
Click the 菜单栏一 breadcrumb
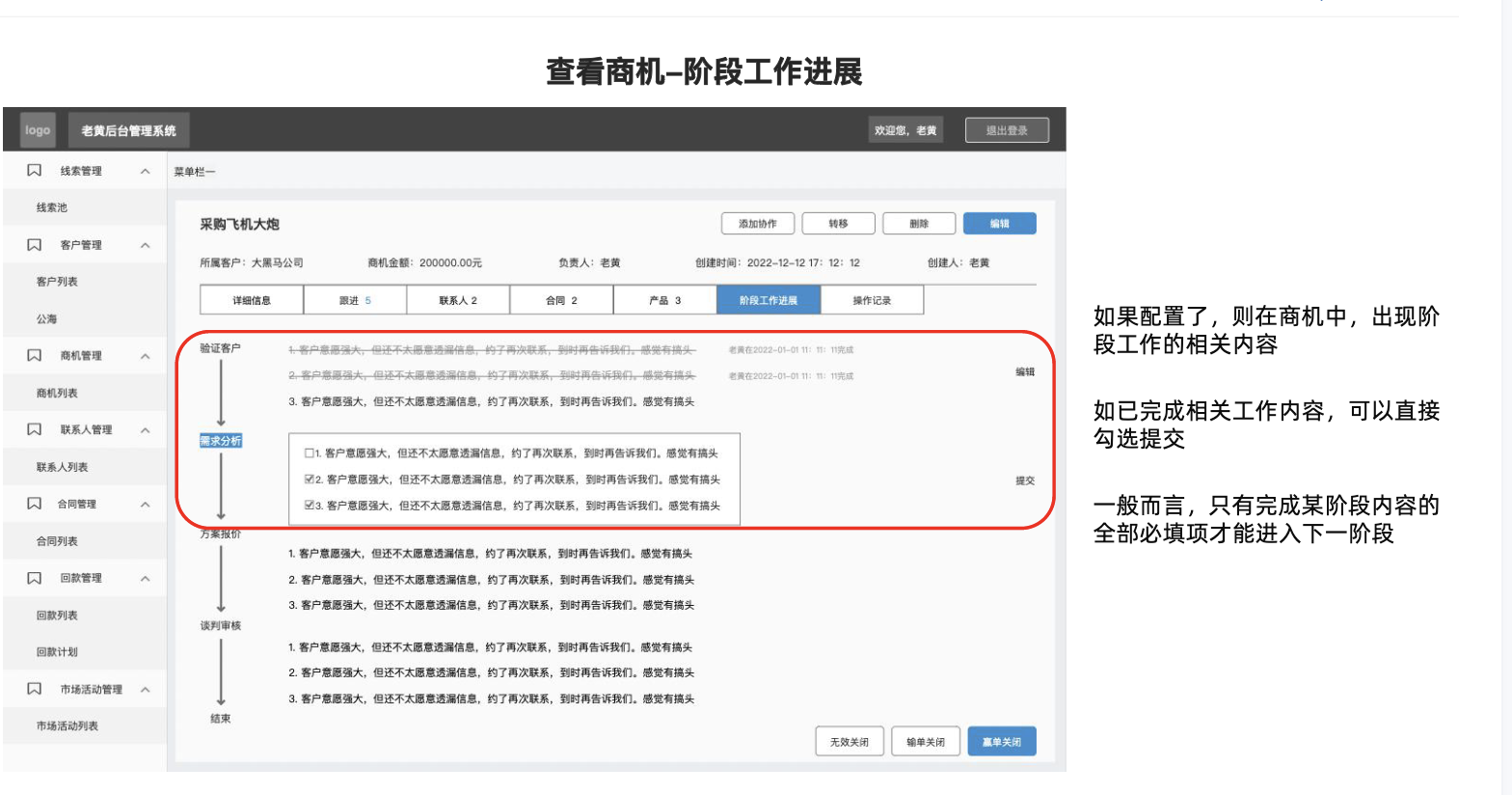point(195,172)
